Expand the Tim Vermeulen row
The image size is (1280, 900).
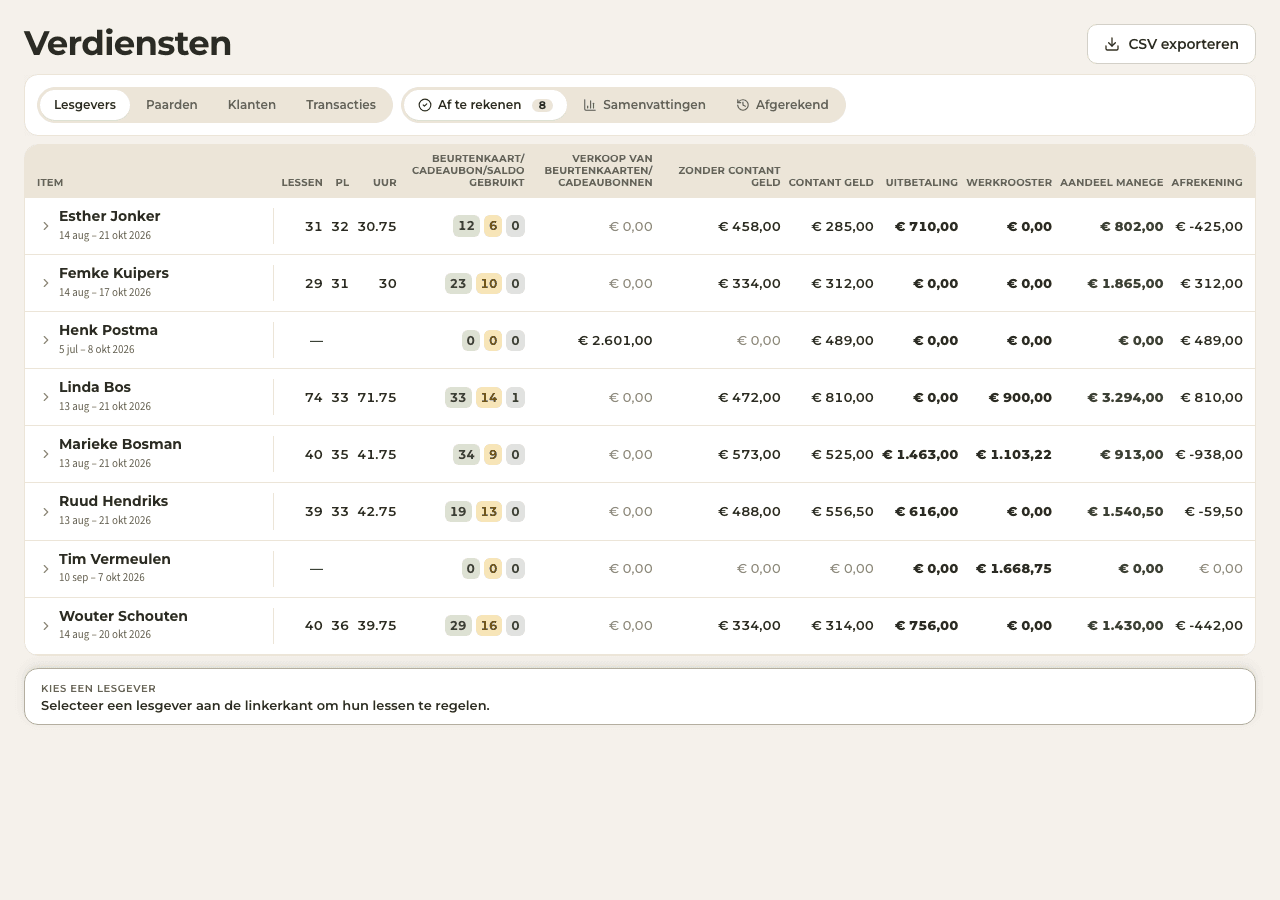click(x=46, y=569)
